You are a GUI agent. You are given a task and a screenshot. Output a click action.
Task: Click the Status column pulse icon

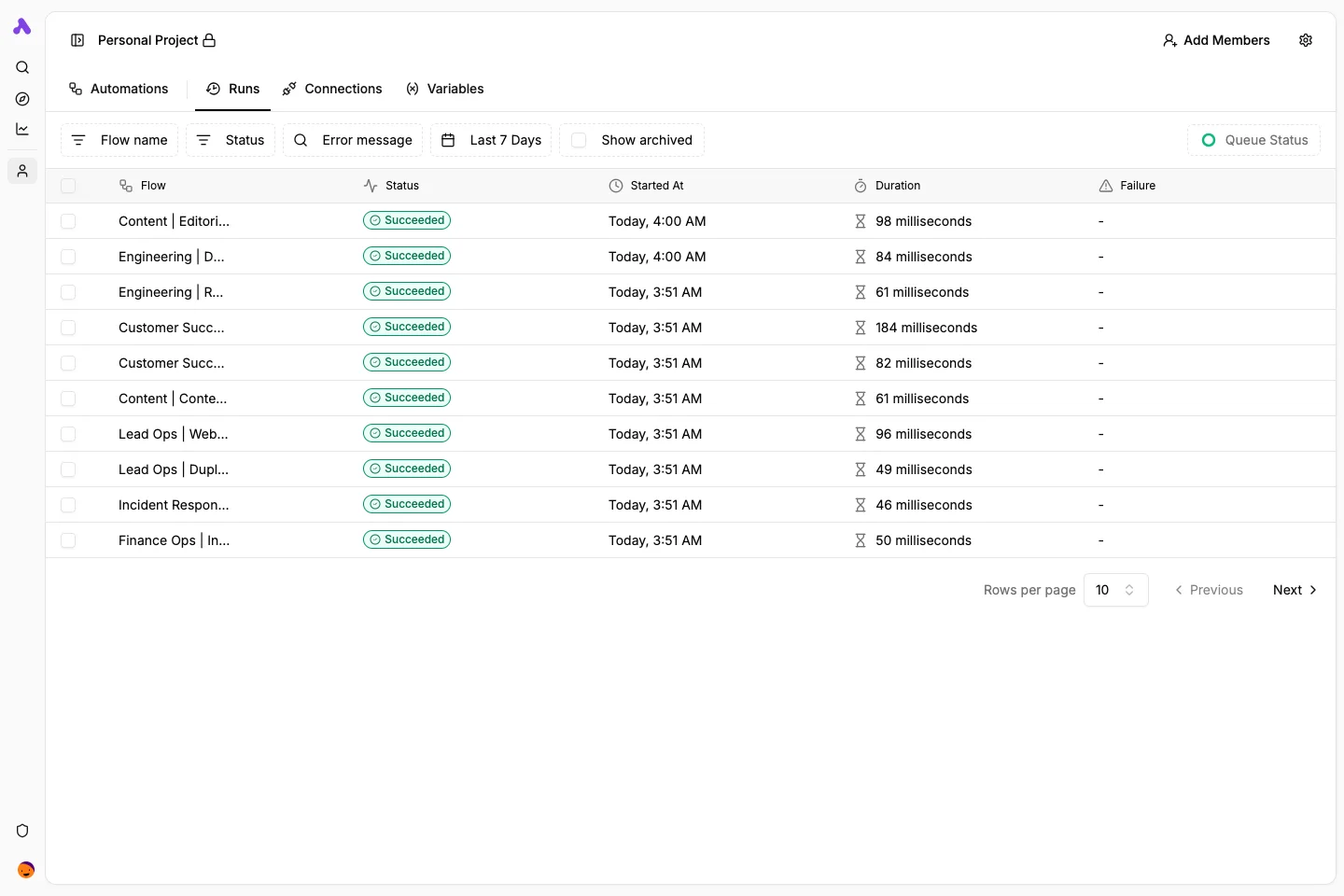371,186
